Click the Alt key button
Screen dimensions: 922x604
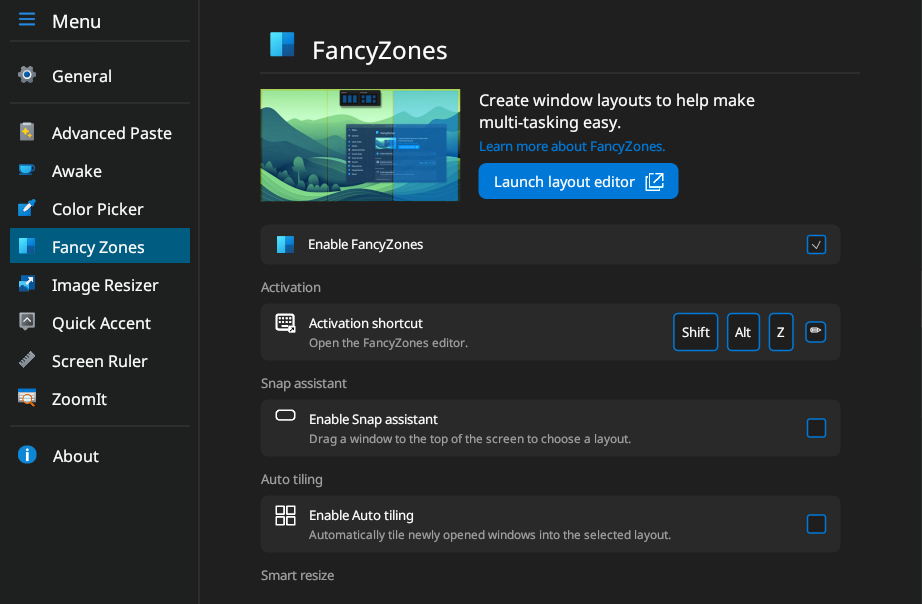click(x=743, y=332)
